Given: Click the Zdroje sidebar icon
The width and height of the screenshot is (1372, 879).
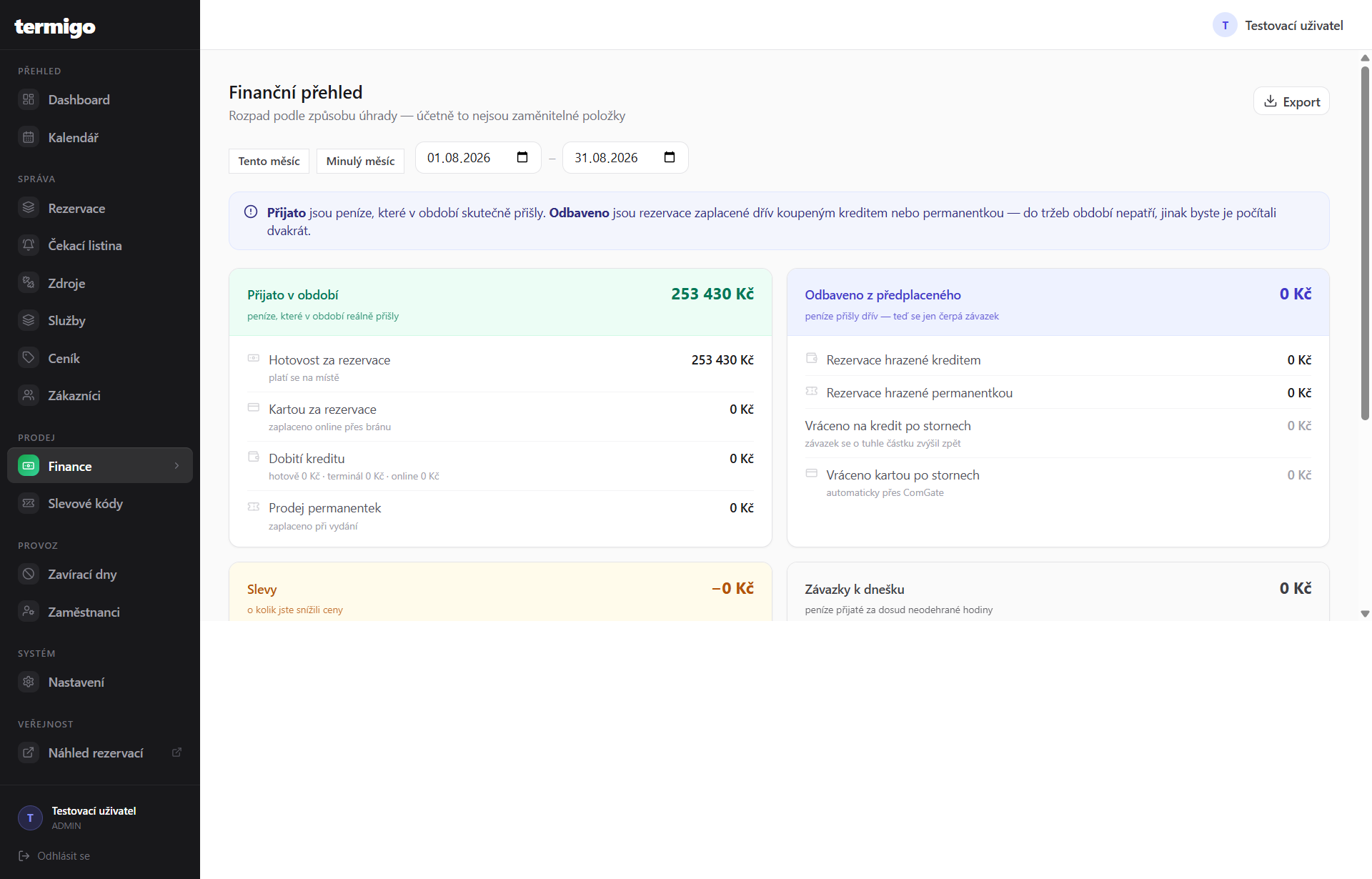Looking at the screenshot, I should point(29,283).
